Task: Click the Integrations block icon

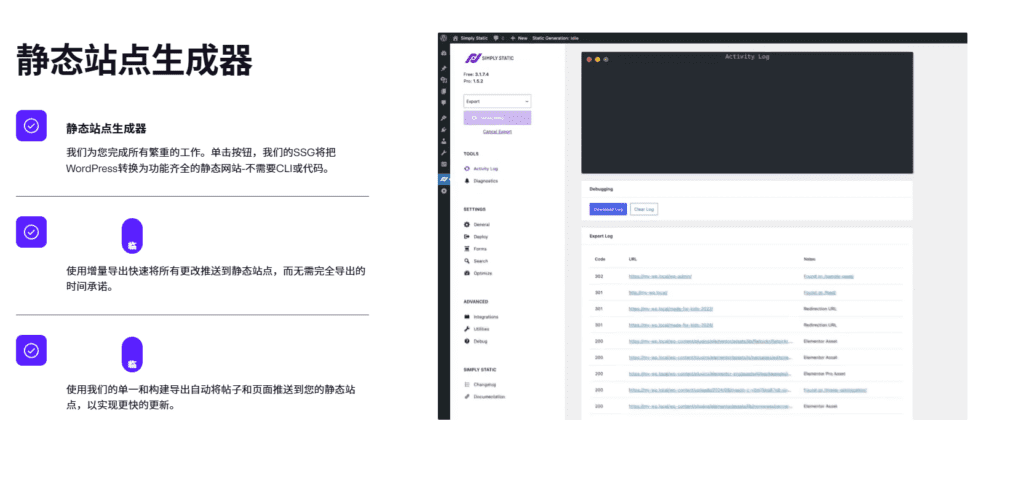Action: [467, 317]
